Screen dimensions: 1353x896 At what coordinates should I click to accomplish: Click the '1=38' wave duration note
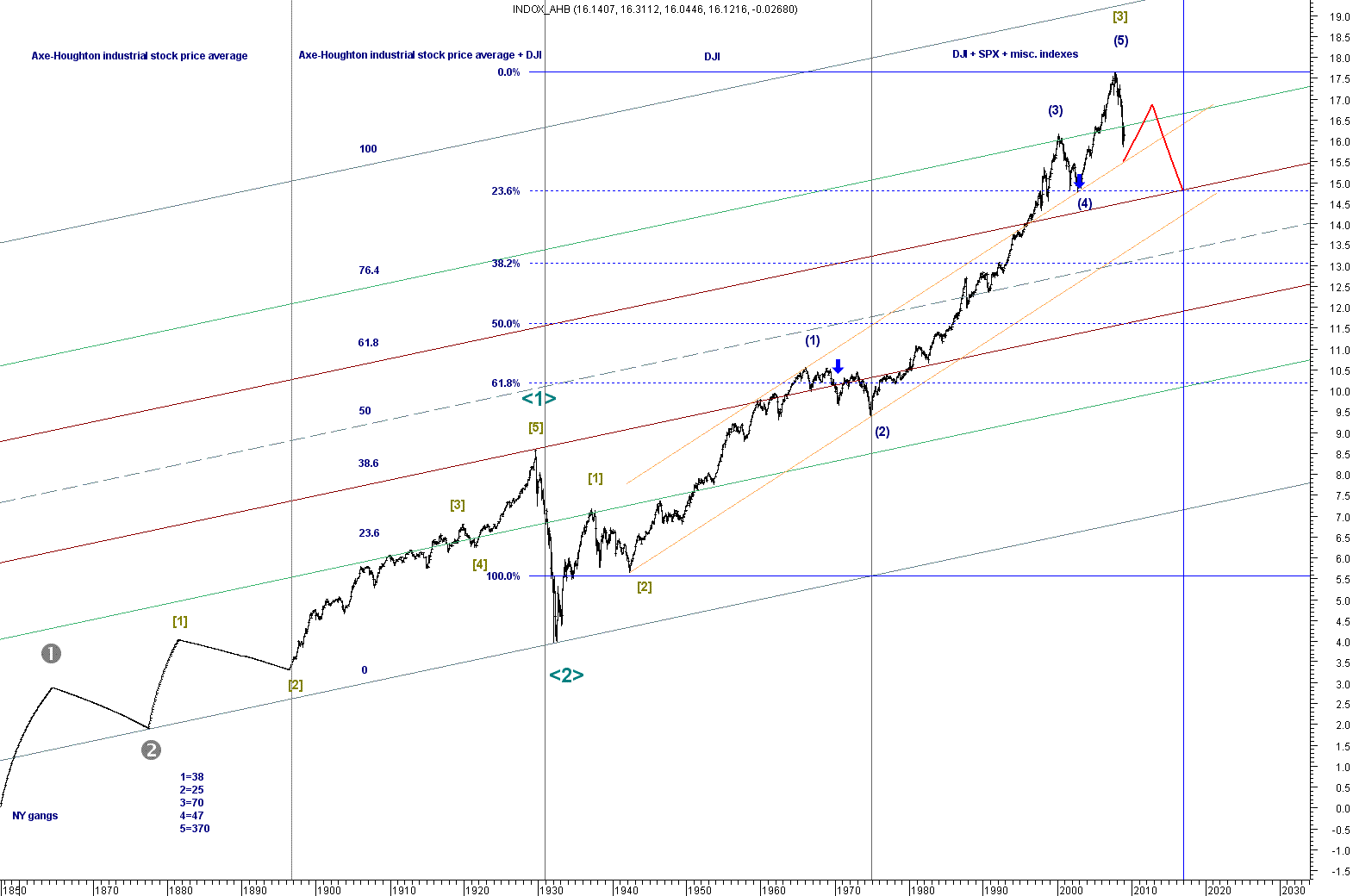coord(192,777)
